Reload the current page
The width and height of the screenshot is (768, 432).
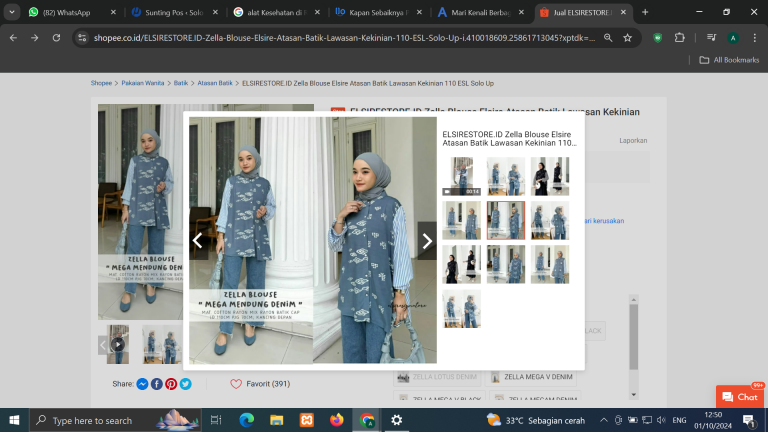coord(56,38)
